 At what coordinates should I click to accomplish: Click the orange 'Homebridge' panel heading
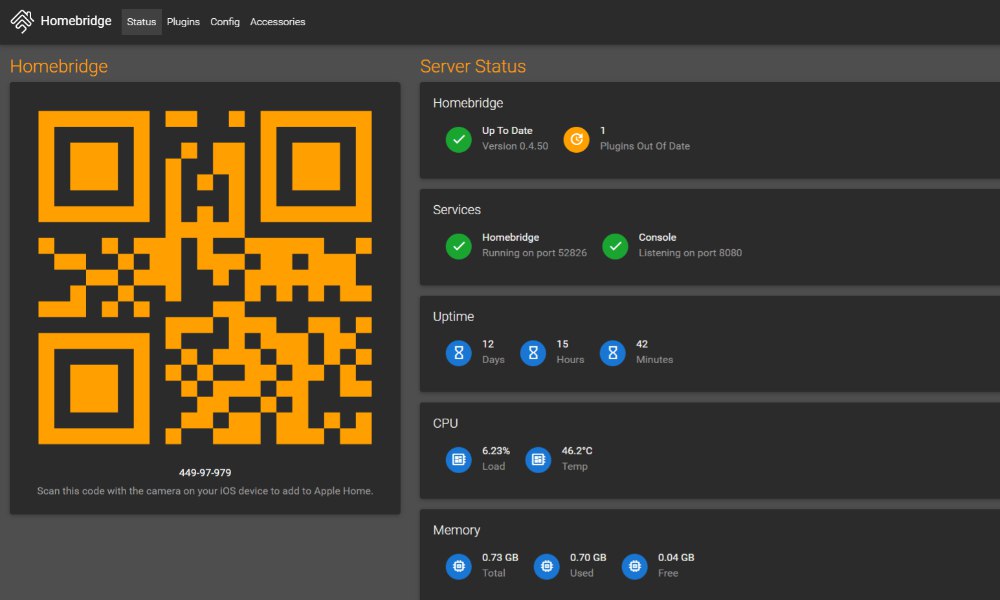point(59,66)
